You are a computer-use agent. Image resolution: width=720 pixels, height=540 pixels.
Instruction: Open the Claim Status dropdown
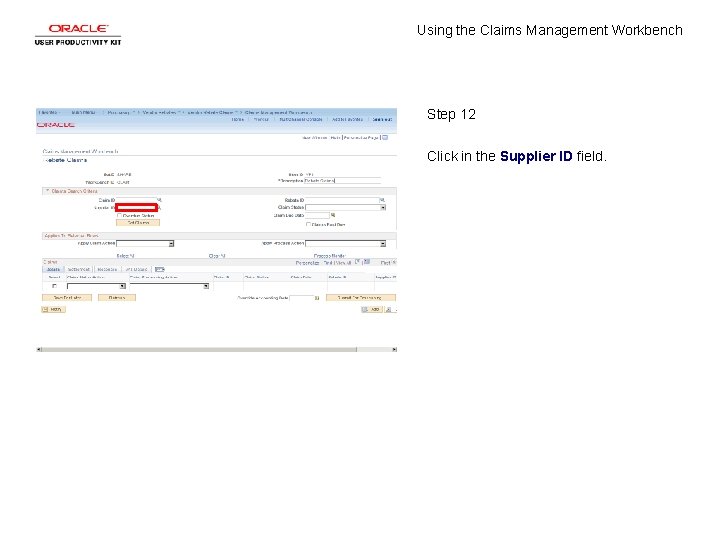click(x=345, y=208)
